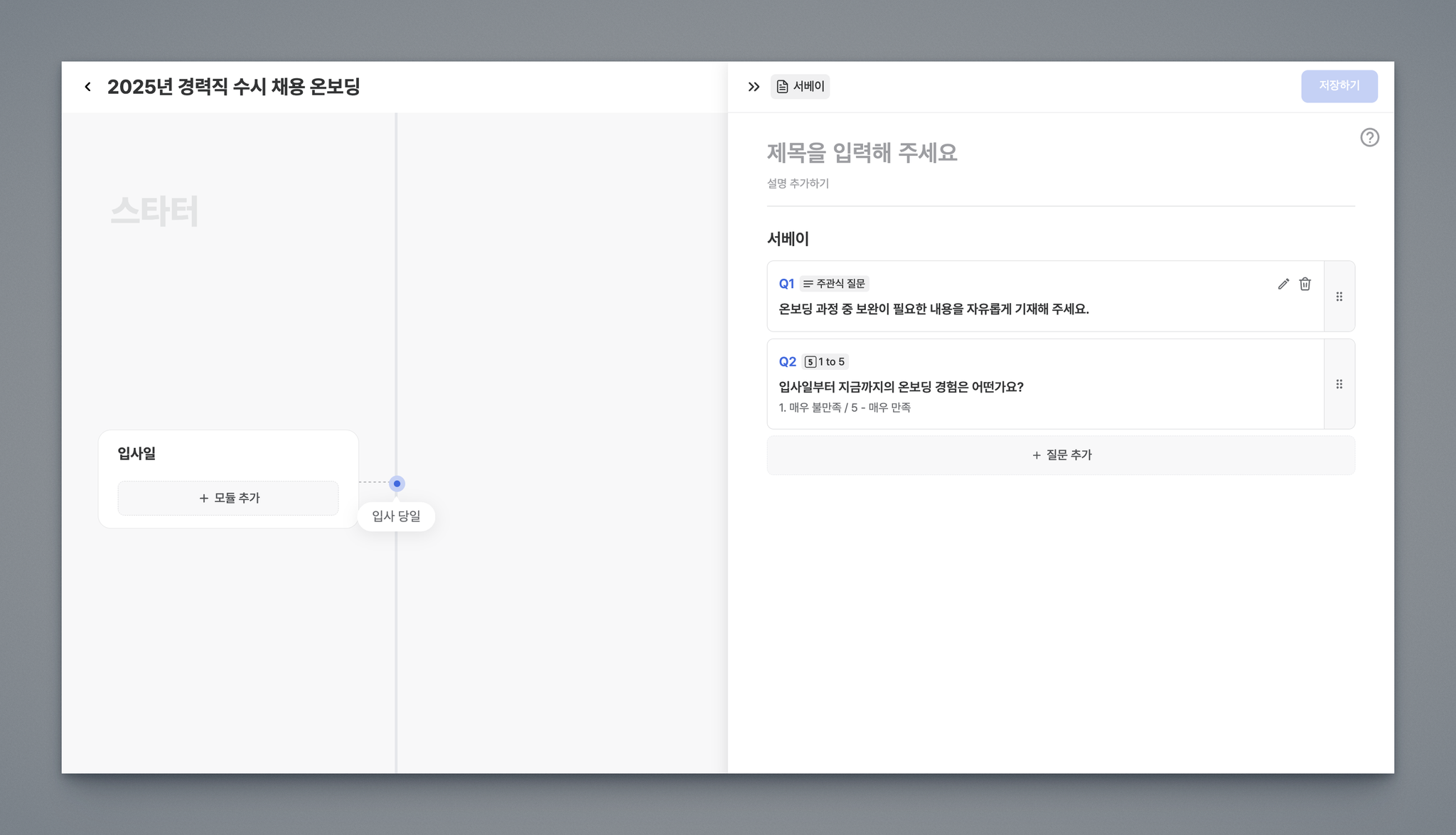Click the back arrow beside onboarding title

[x=87, y=87]
